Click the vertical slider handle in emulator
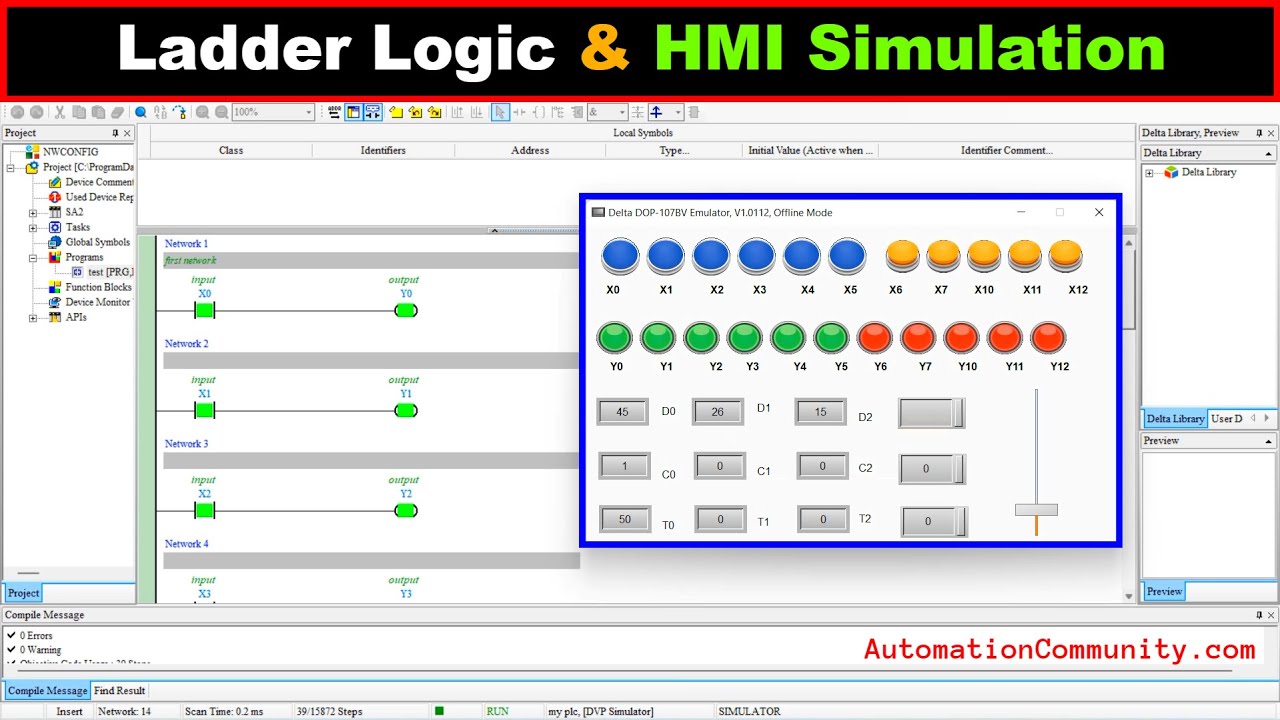This screenshot has width=1280, height=720. click(x=1036, y=510)
